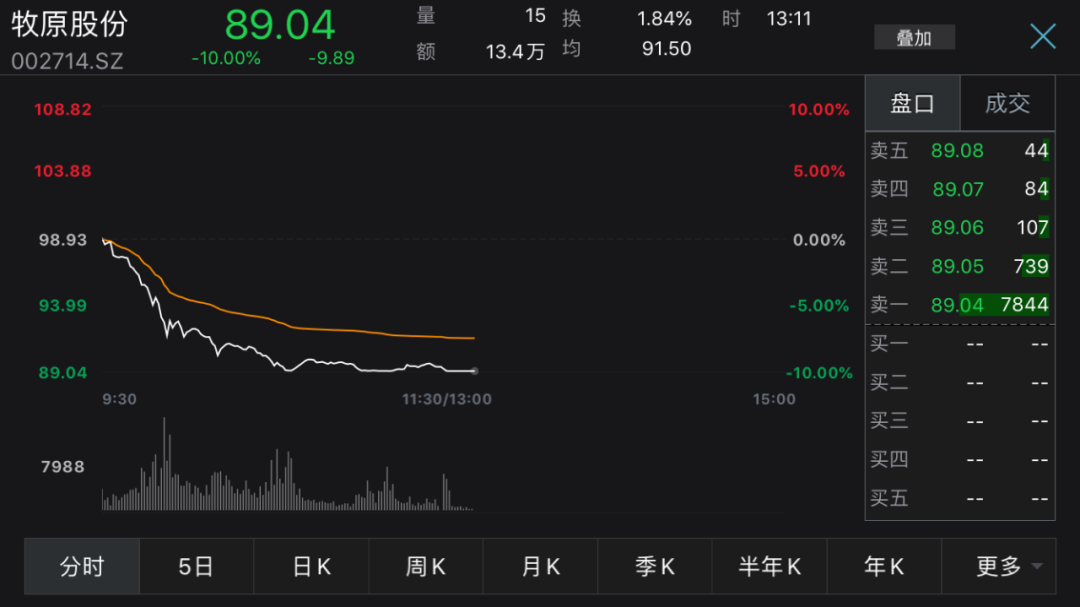This screenshot has width=1080, height=607.
Task: Click the 5.00% right axis label
Action: click(x=819, y=171)
